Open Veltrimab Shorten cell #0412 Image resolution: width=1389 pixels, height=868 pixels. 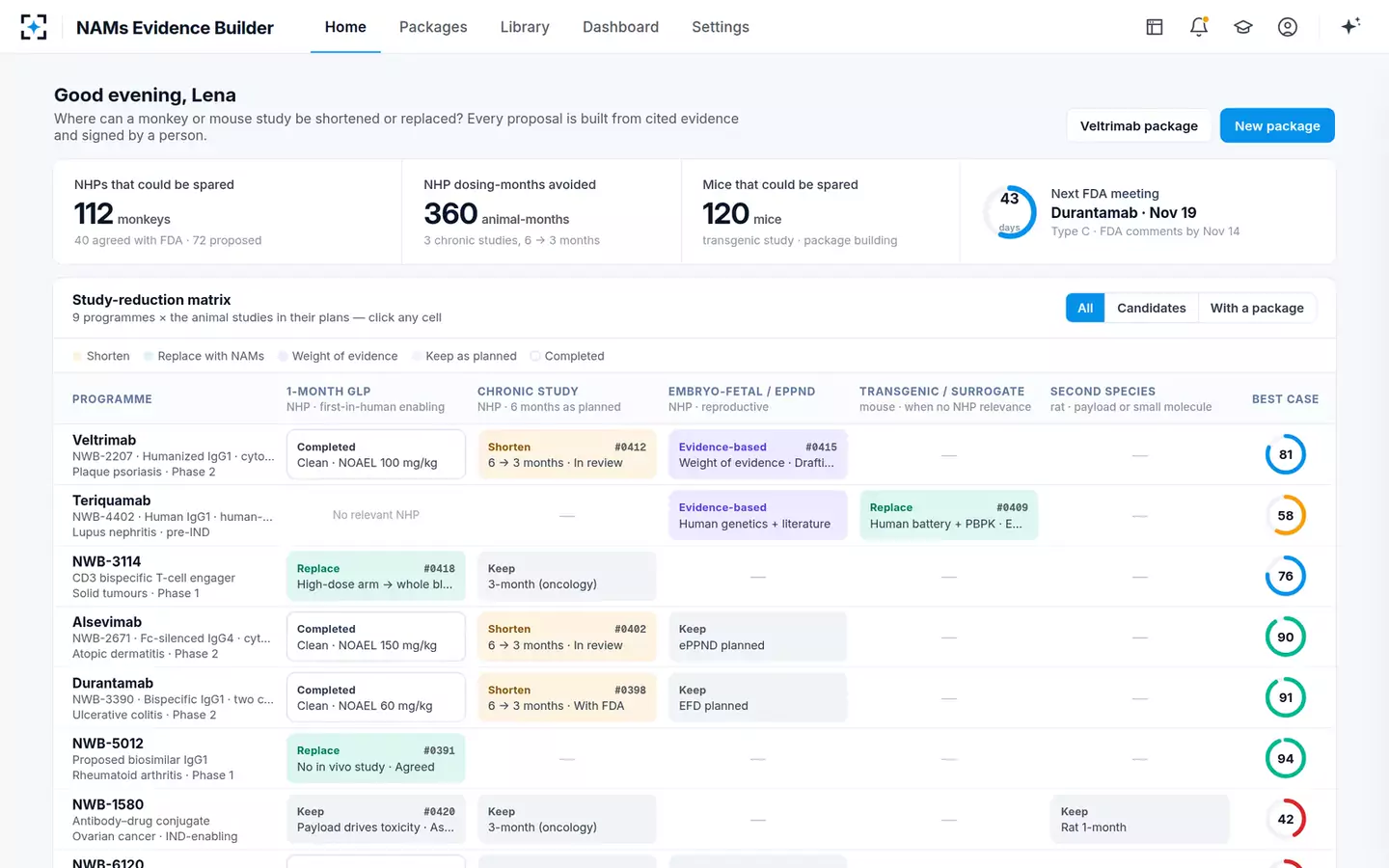coord(567,454)
